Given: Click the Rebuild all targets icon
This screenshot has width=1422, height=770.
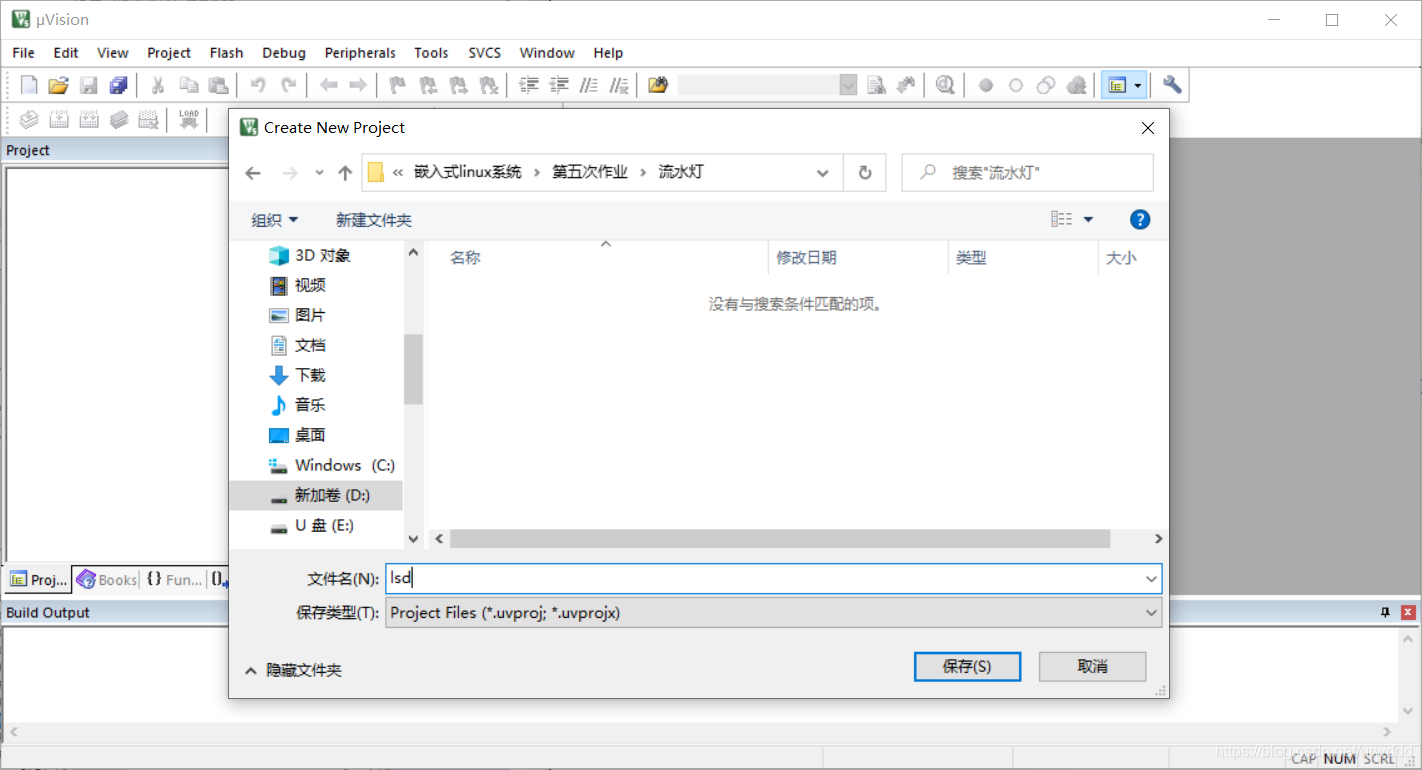Looking at the screenshot, I should [89, 120].
